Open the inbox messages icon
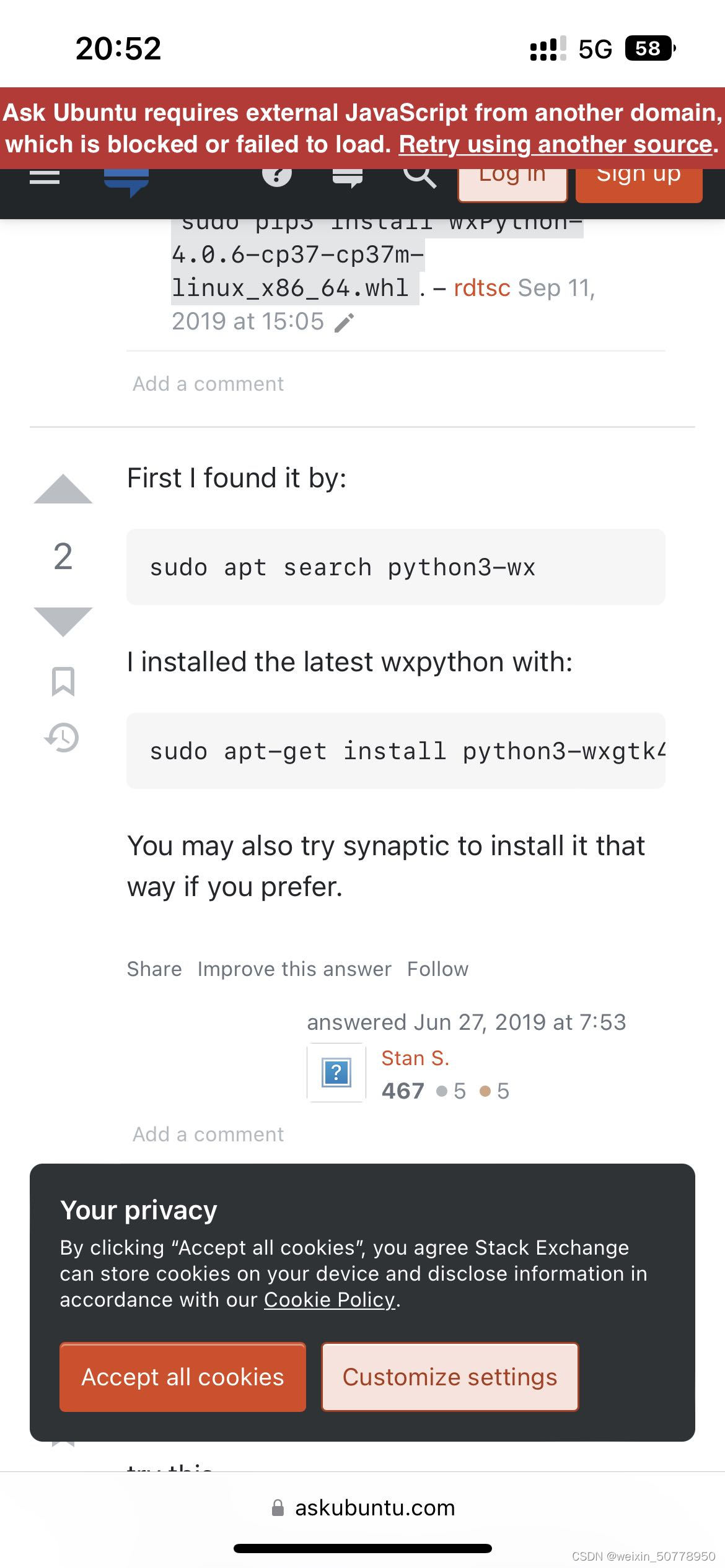 point(347,176)
